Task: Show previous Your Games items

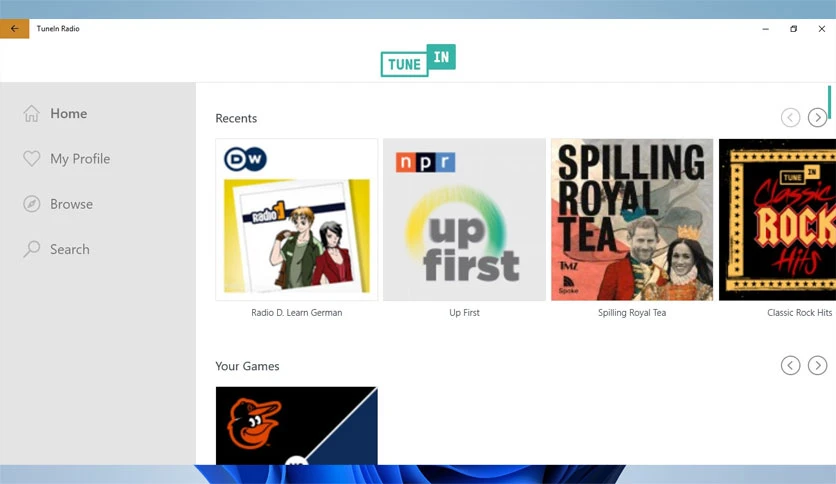Action: [x=790, y=365]
